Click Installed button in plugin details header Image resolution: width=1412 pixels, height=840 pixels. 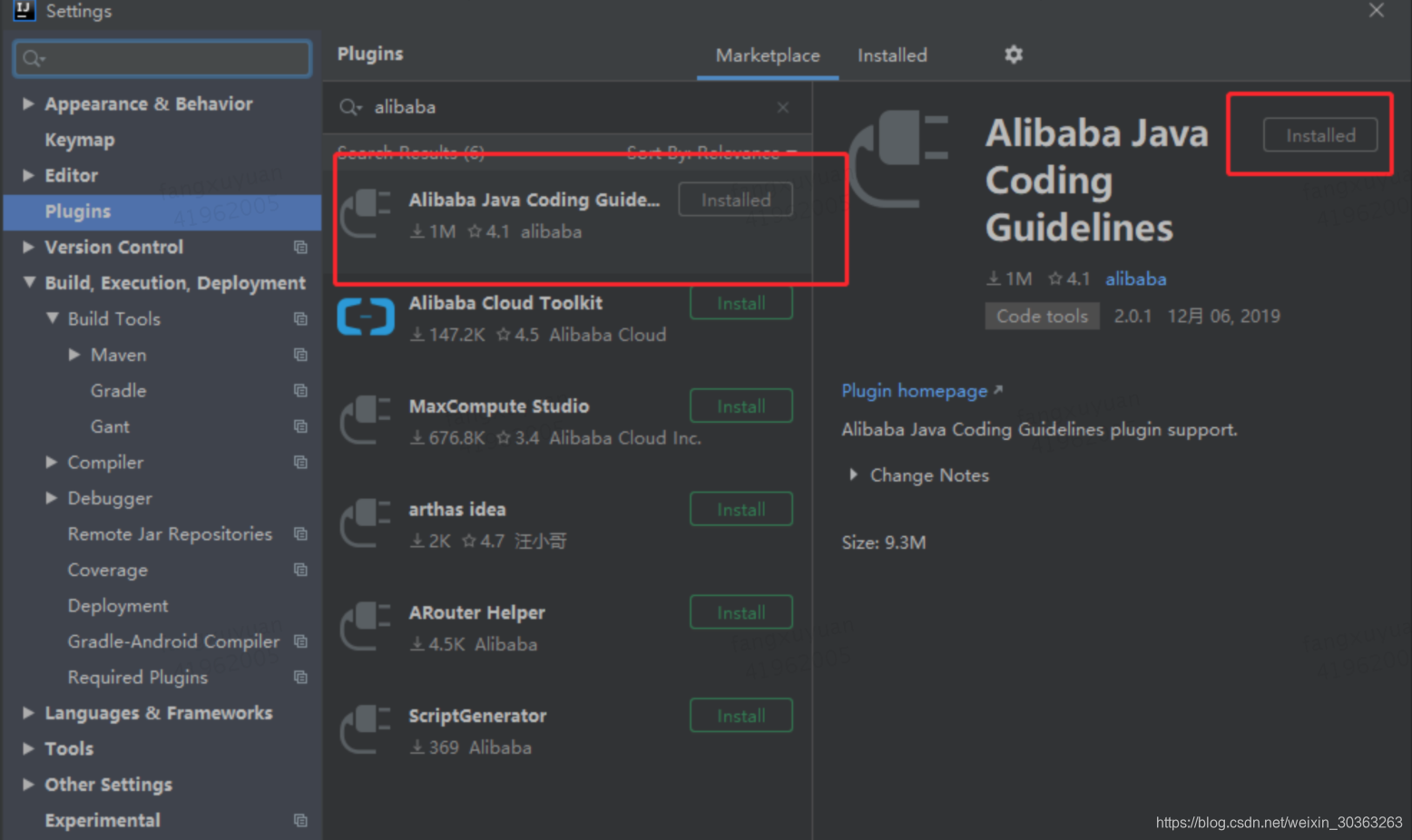pos(1320,135)
